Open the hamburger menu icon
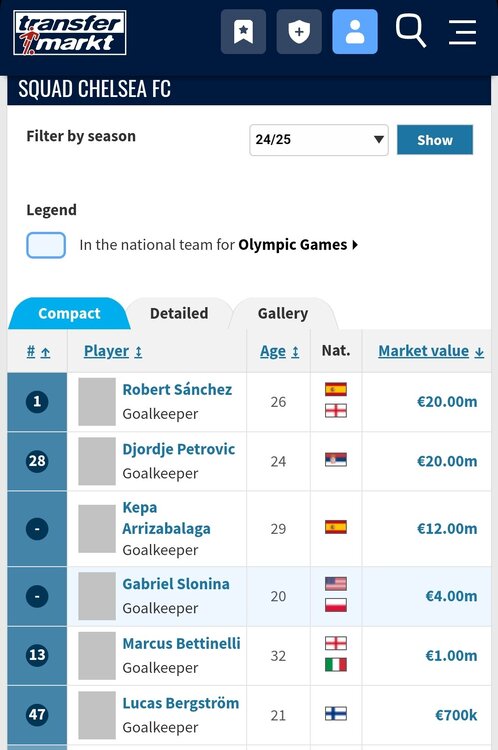The image size is (498, 750). 462,32
